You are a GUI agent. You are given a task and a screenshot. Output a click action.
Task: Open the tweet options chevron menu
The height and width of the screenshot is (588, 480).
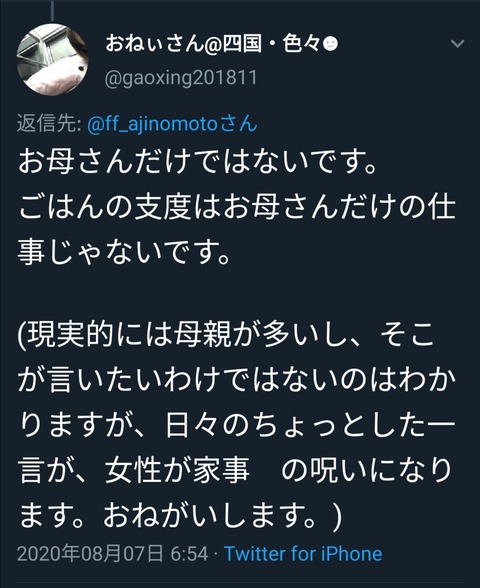457,44
